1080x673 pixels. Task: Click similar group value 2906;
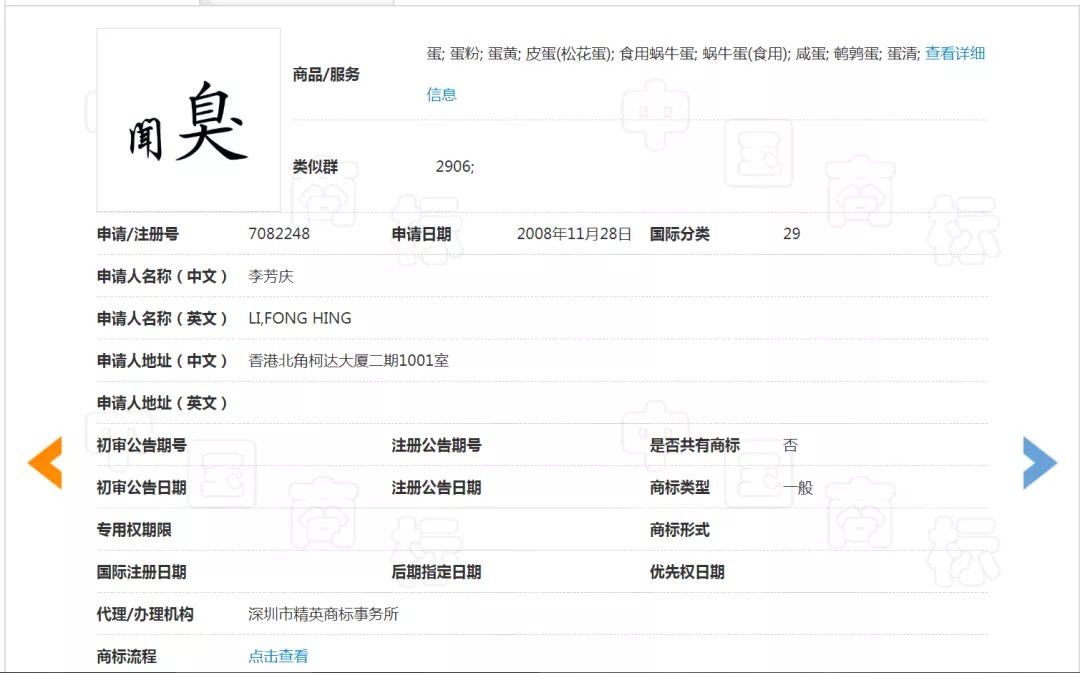(x=455, y=166)
